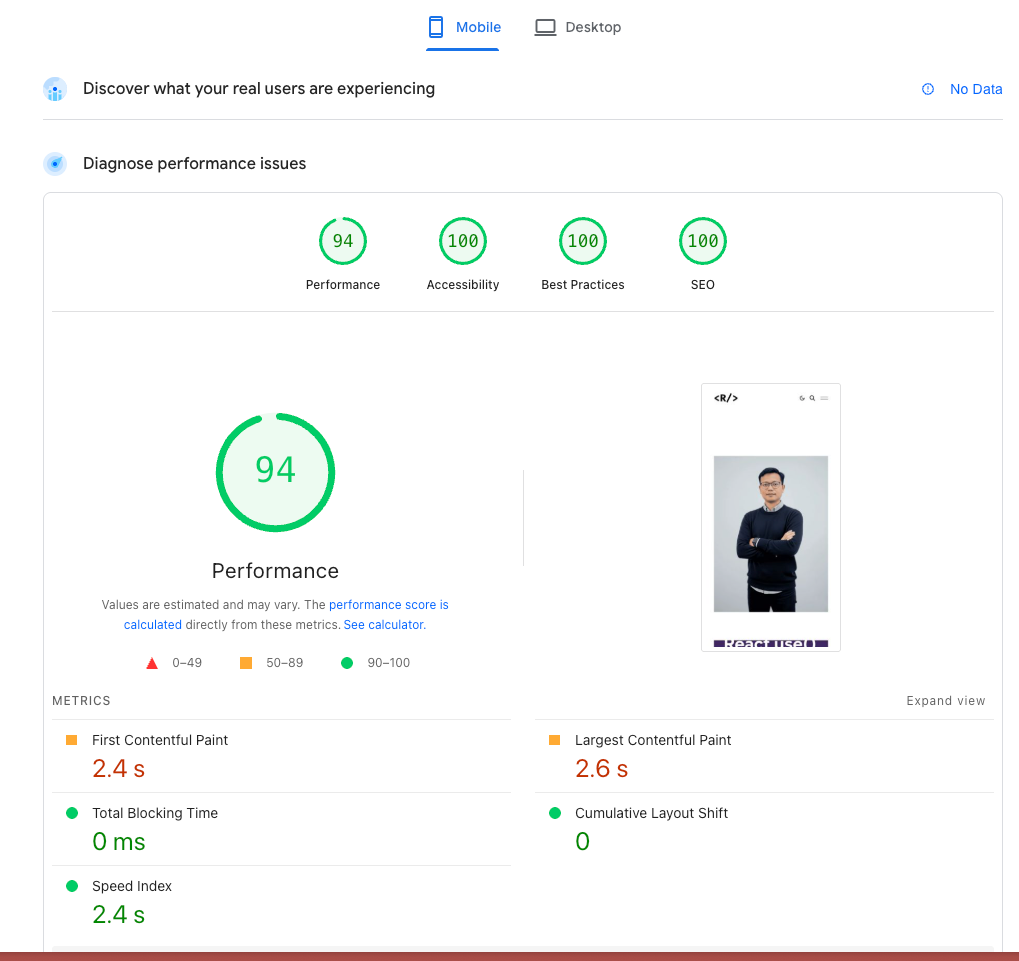Click the mobile phone icon
1019x961 pixels.
pos(436,27)
